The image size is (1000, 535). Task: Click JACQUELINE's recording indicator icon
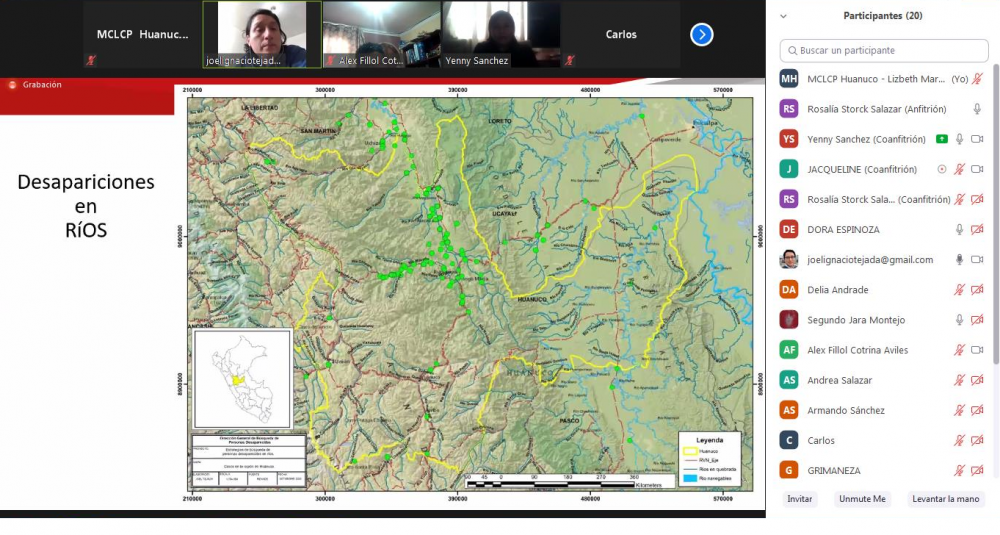[941, 169]
